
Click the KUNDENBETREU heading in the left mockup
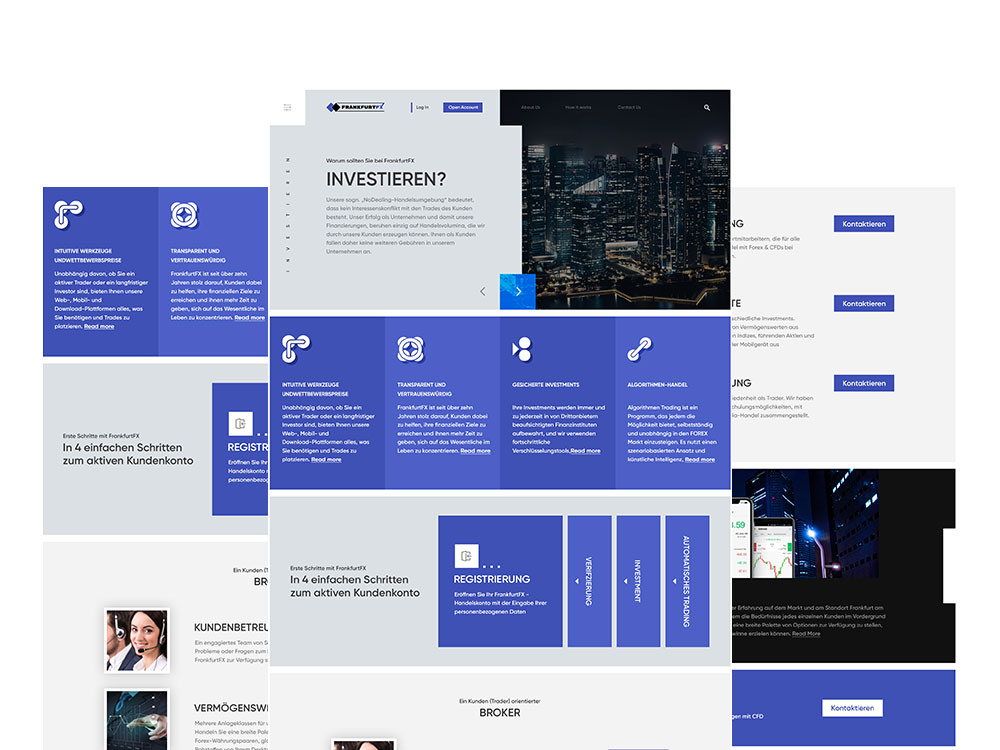pos(231,628)
